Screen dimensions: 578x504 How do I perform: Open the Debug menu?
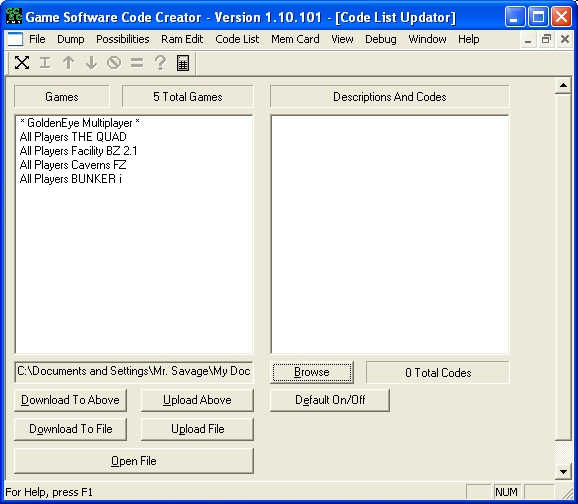[381, 39]
